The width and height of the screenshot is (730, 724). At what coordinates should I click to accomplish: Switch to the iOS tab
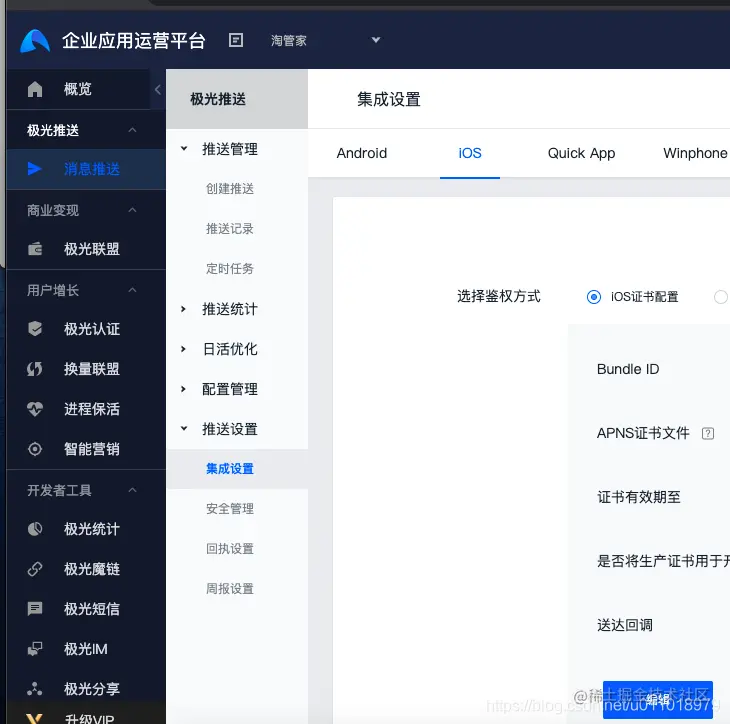coord(470,153)
